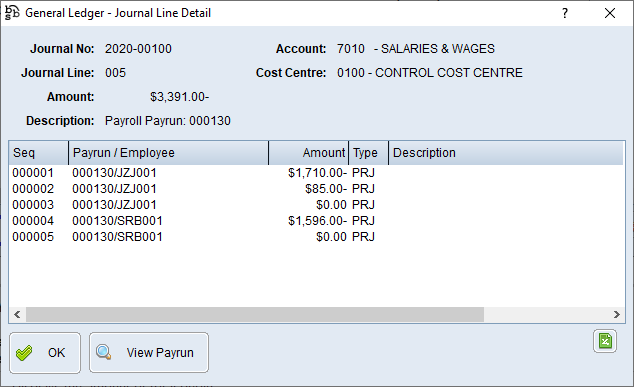Click the Amount column header

[308, 153]
